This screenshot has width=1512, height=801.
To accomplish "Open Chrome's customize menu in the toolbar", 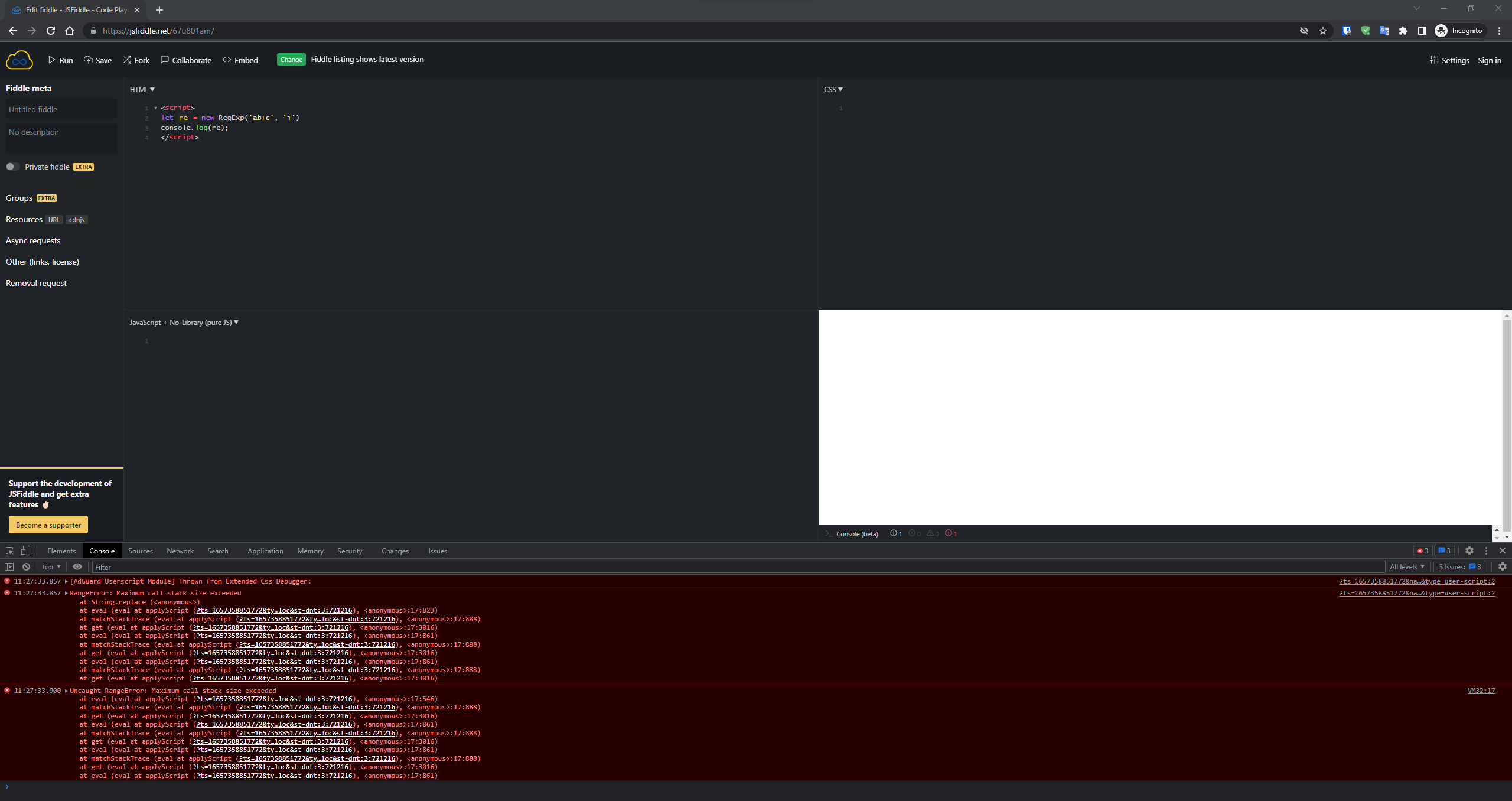I will [1499, 30].
